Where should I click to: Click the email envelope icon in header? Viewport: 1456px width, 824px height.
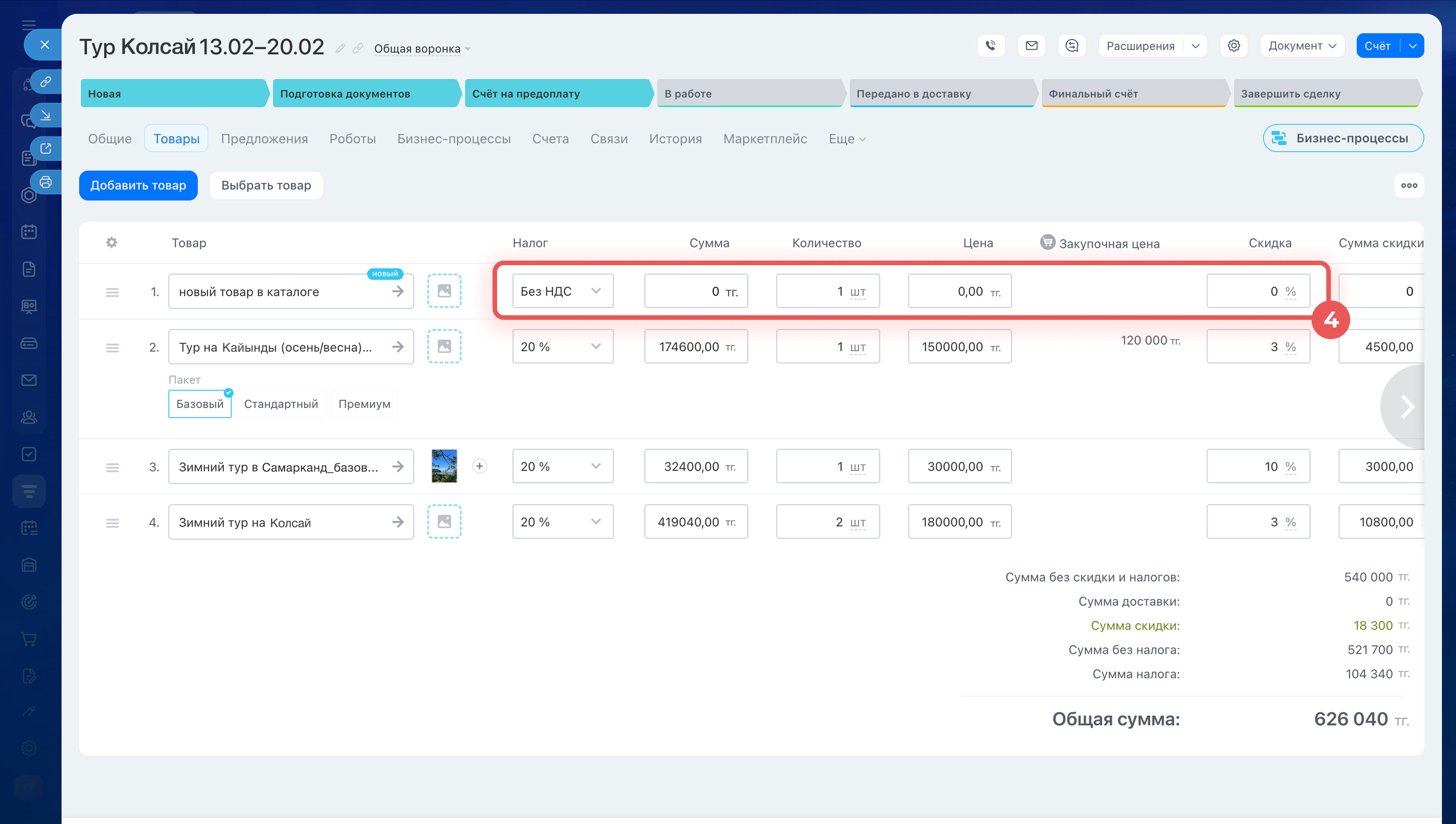[1031, 46]
